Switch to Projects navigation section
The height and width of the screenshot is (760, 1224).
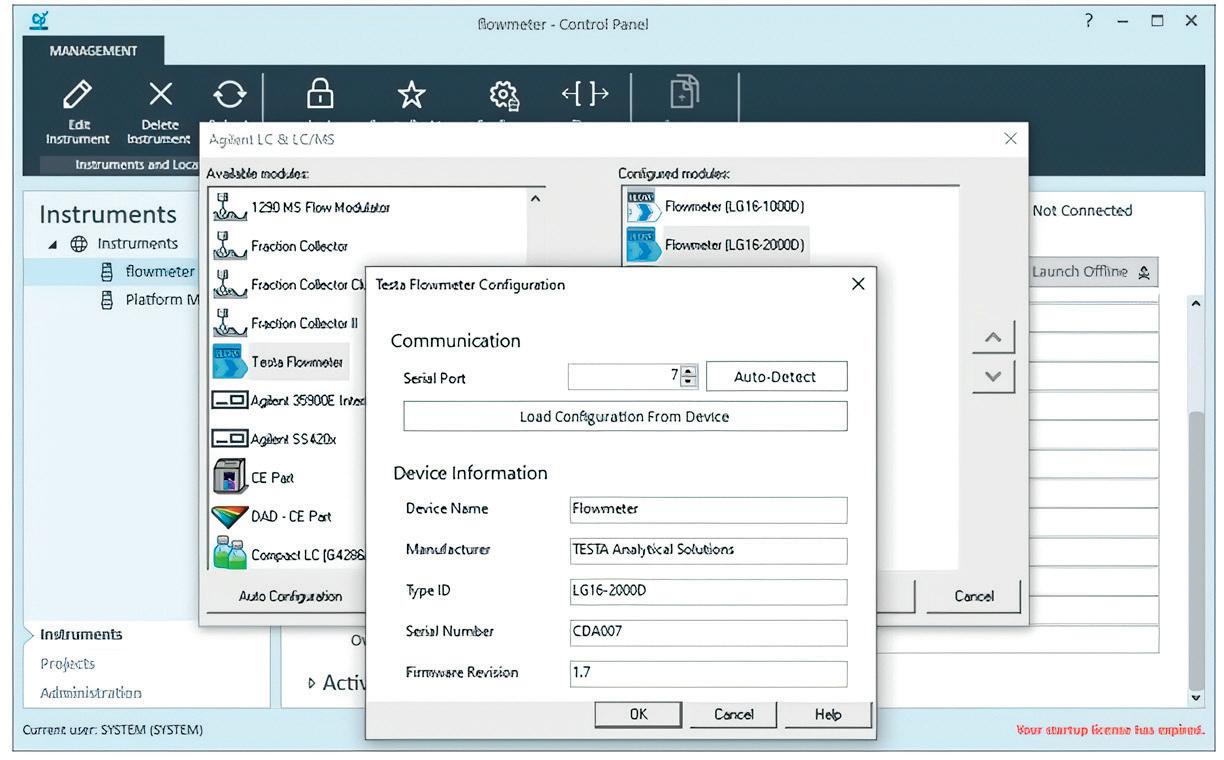coord(68,663)
